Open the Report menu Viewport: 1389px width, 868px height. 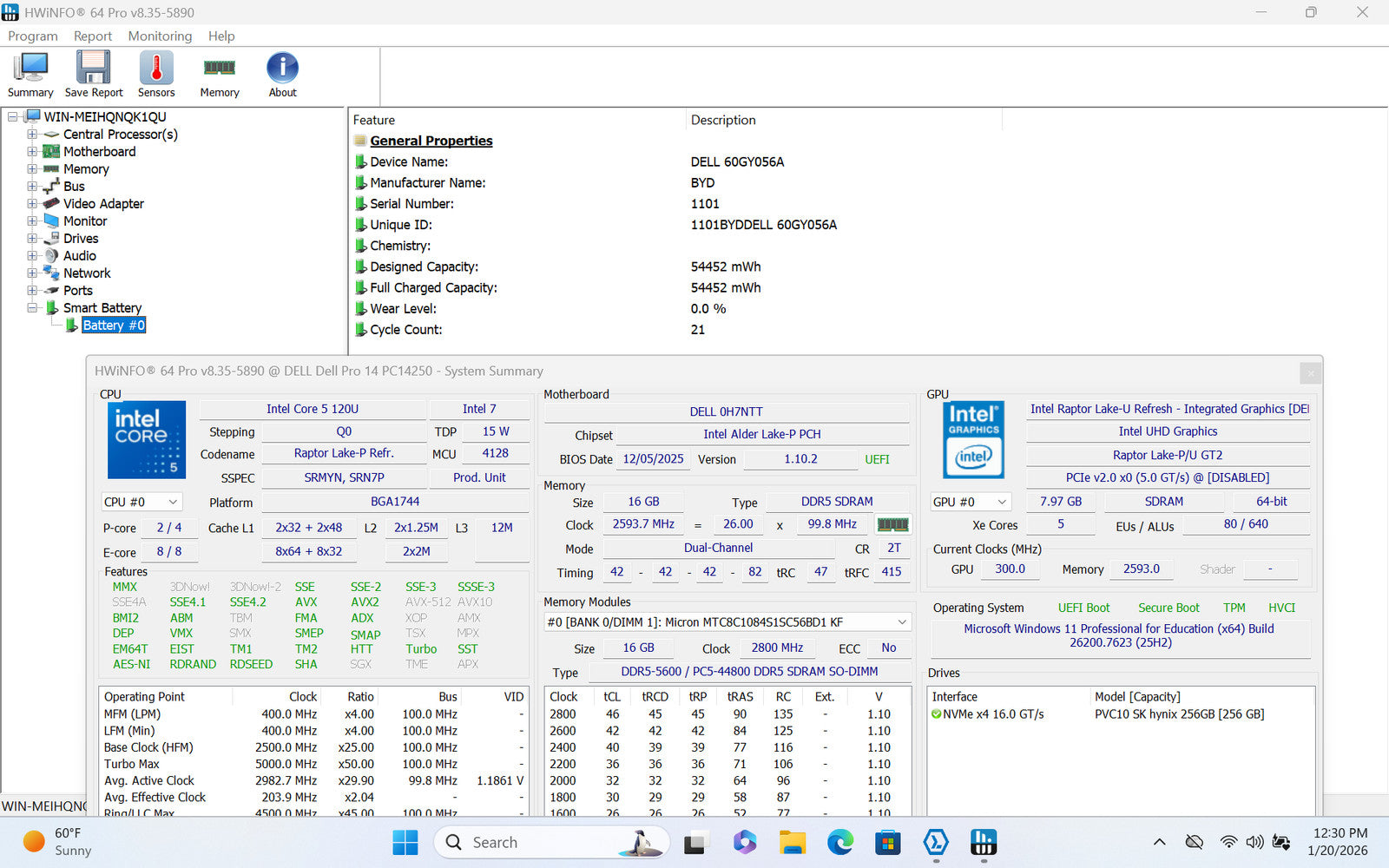pyautogui.click(x=93, y=36)
